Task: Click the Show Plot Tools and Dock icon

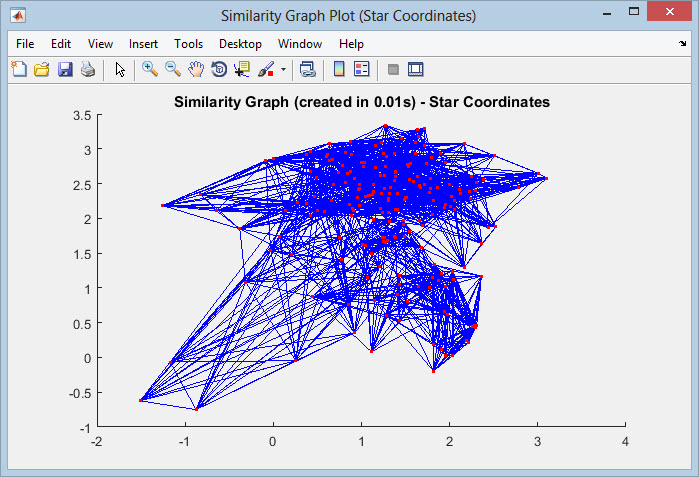Action: pos(415,69)
